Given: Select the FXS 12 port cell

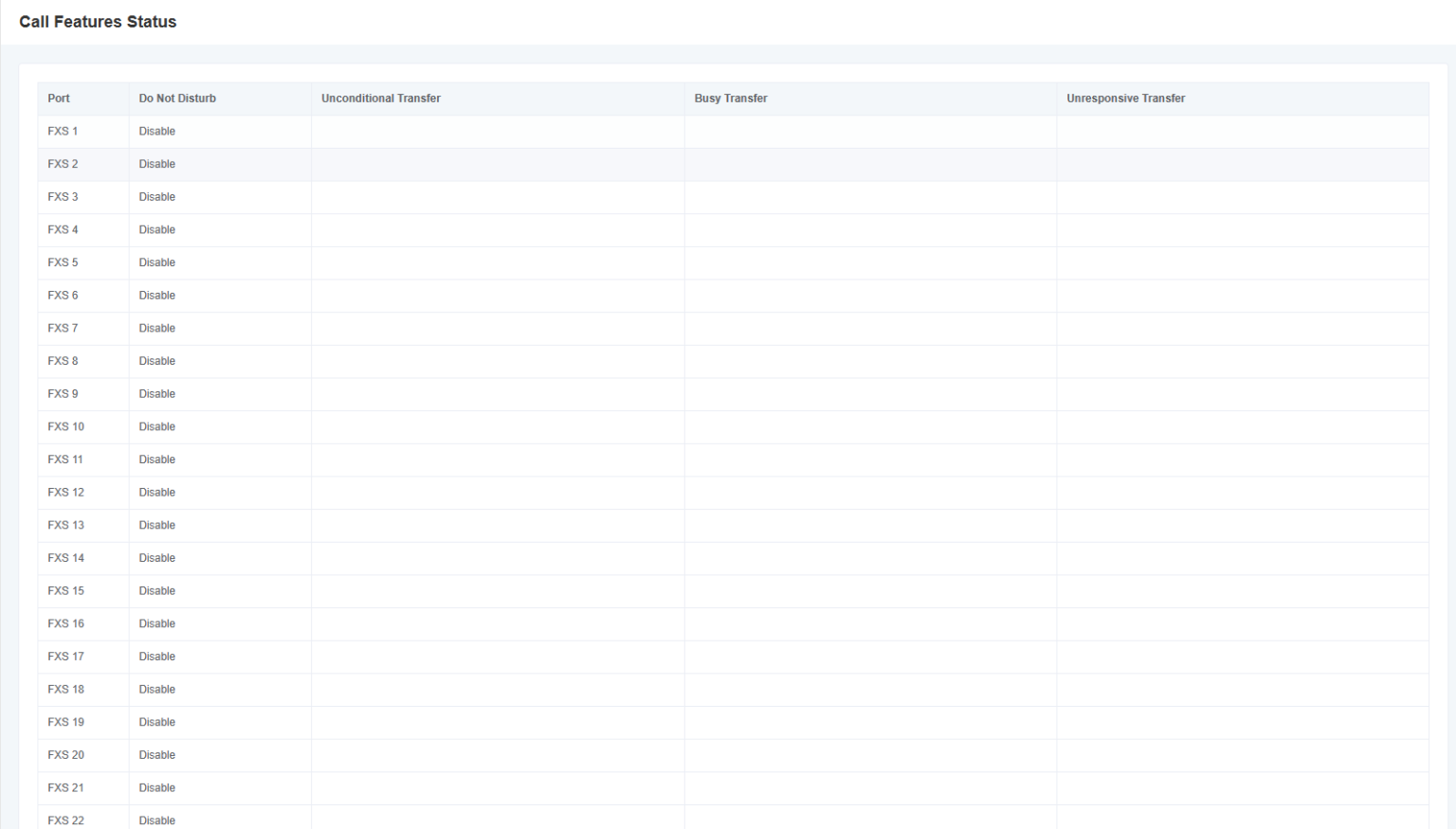Looking at the screenshot, I should pos(65,493).
